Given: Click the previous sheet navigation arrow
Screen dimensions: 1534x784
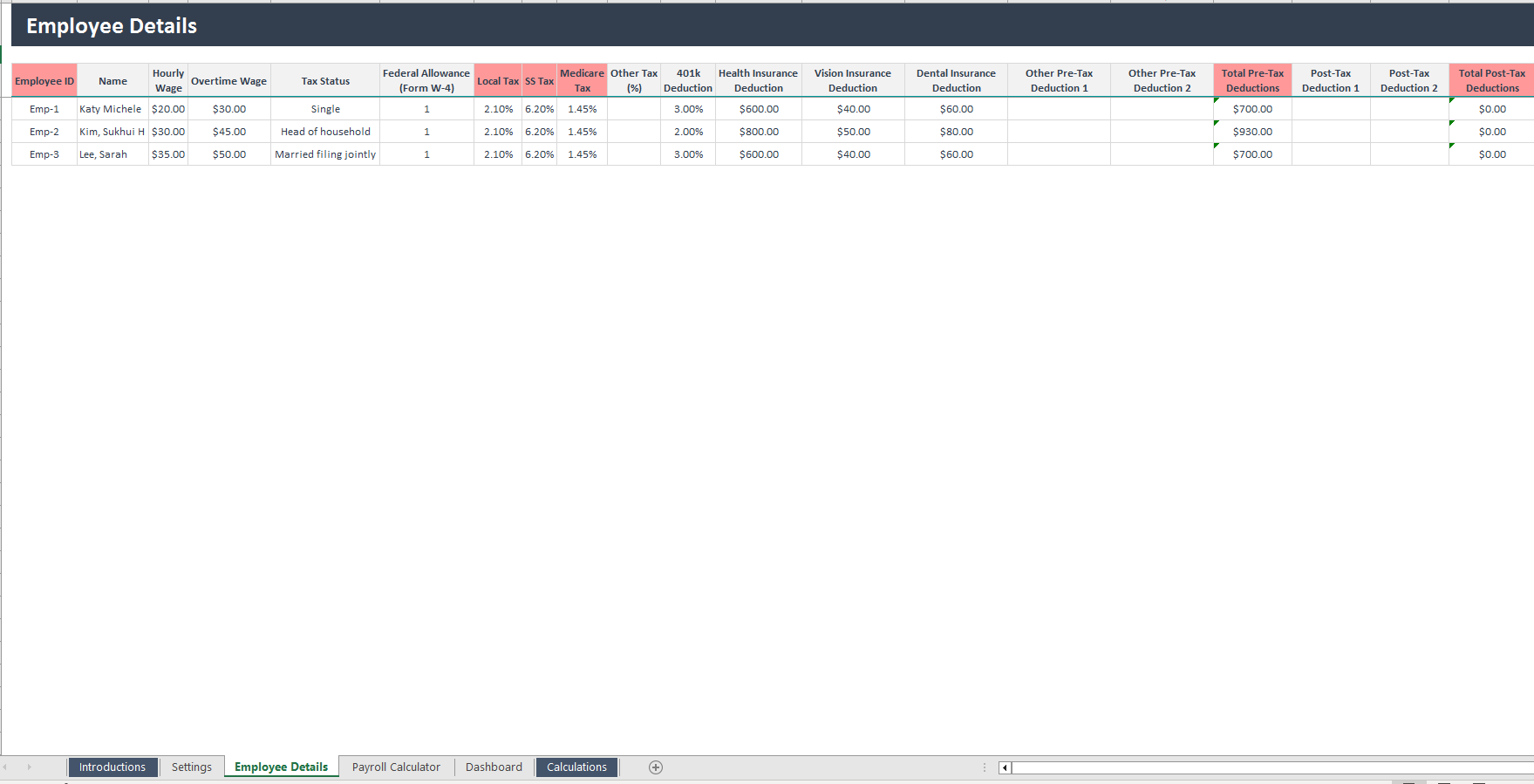Looking at the screenshot, I should tap(5, 767).
